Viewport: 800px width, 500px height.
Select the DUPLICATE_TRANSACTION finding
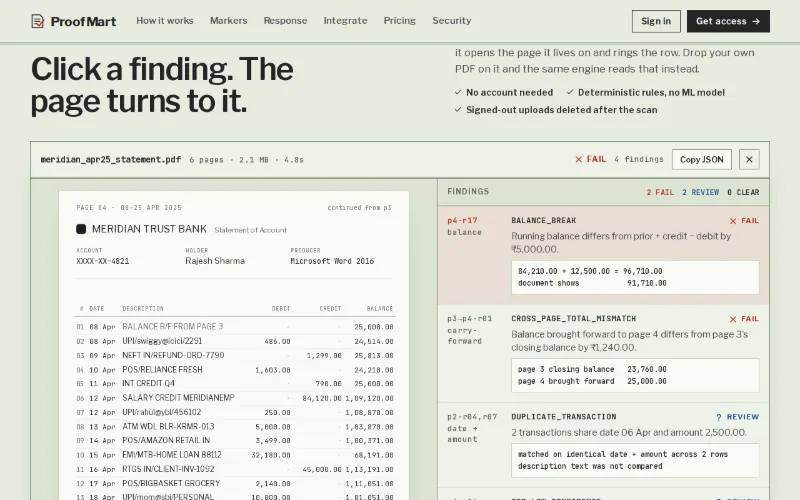click(603, 445)
